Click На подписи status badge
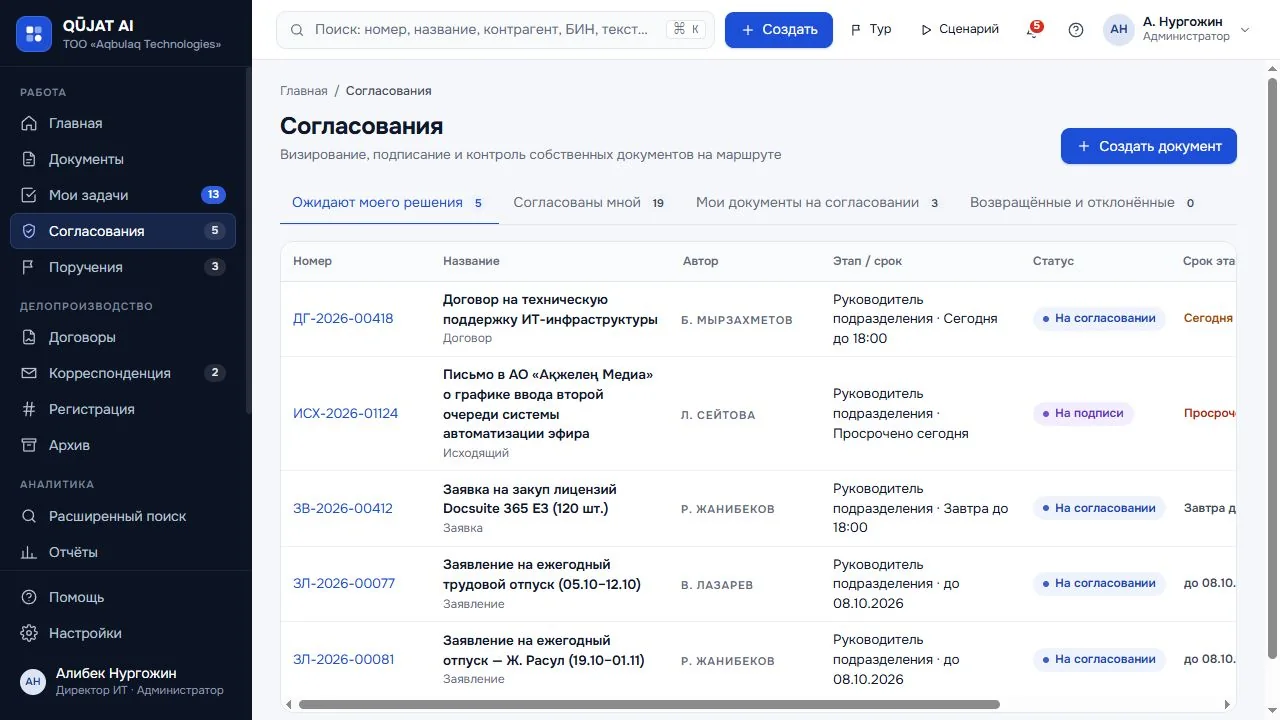The width and height of the screenshot is (1280, 720). 1083,414
